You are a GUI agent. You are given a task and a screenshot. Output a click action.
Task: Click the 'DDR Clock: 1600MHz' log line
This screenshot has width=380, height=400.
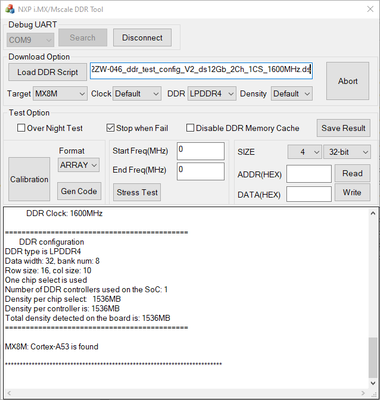pos(64,213)
